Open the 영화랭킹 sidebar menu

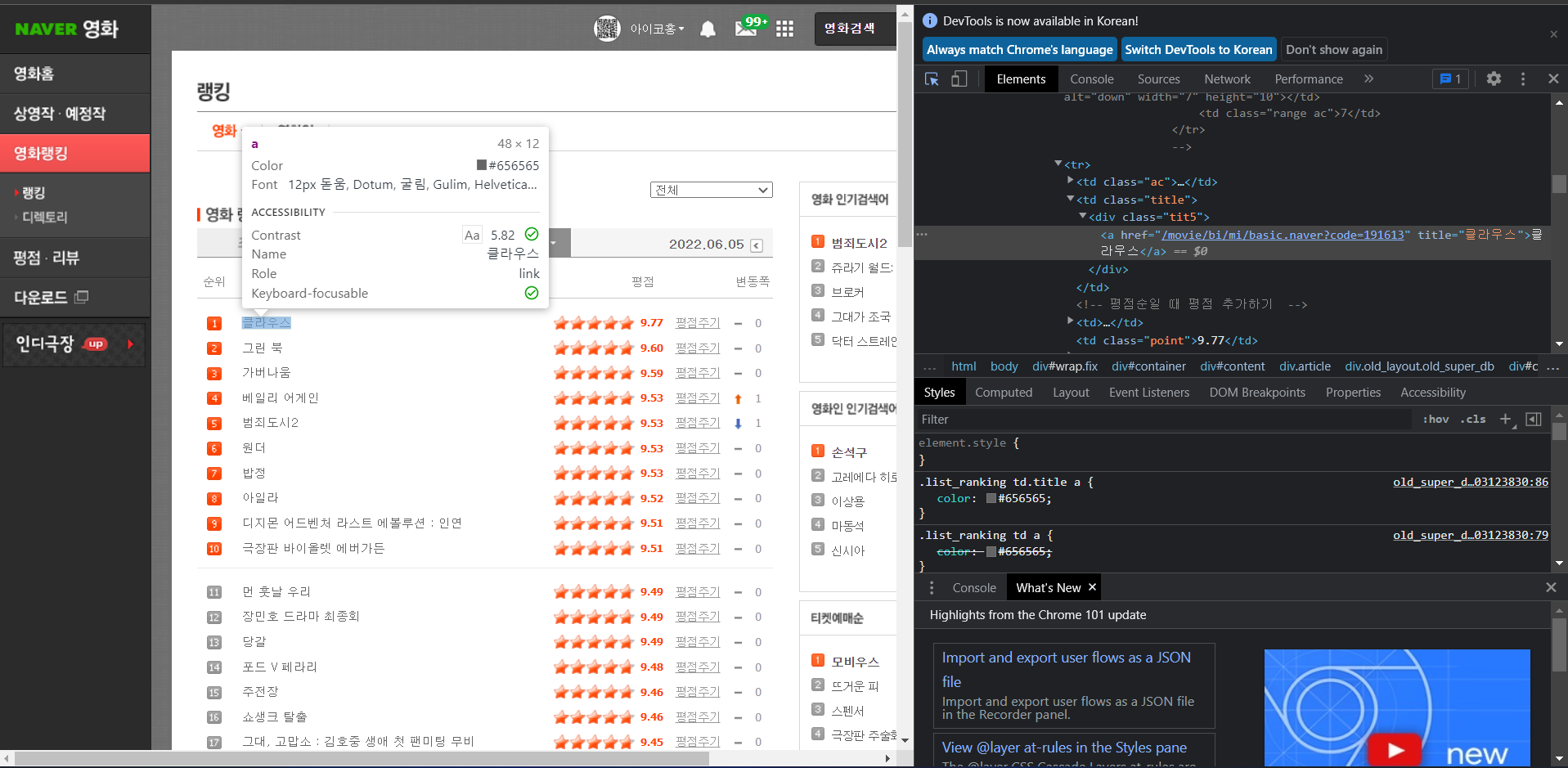coord(75,154)
